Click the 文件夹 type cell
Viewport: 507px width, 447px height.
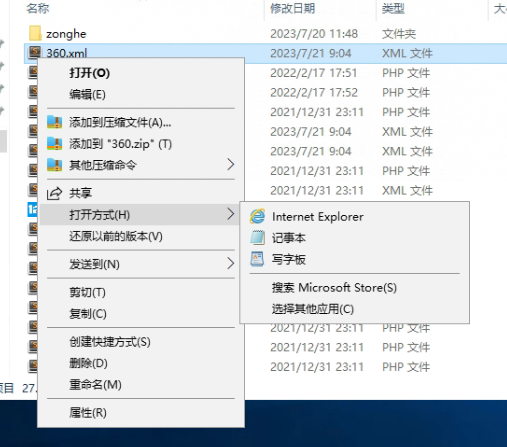(x=399, y=34)
